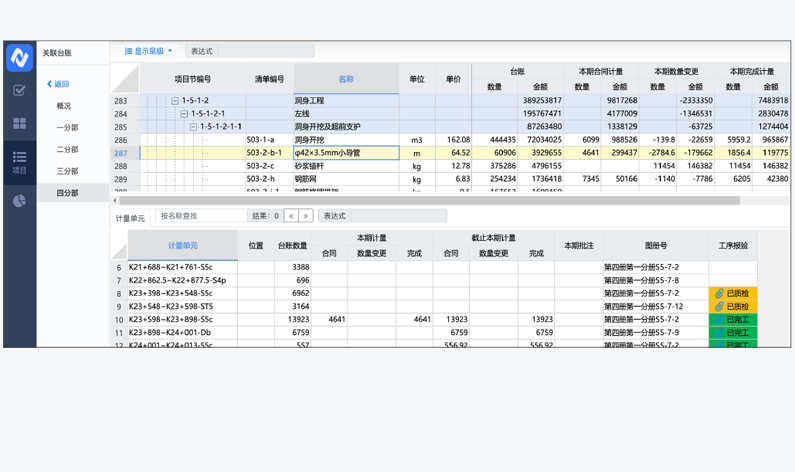Click the paperclip icon in row 10 已完工
The height and width of the screenshot is (472, 795).
tap(719, 320)
